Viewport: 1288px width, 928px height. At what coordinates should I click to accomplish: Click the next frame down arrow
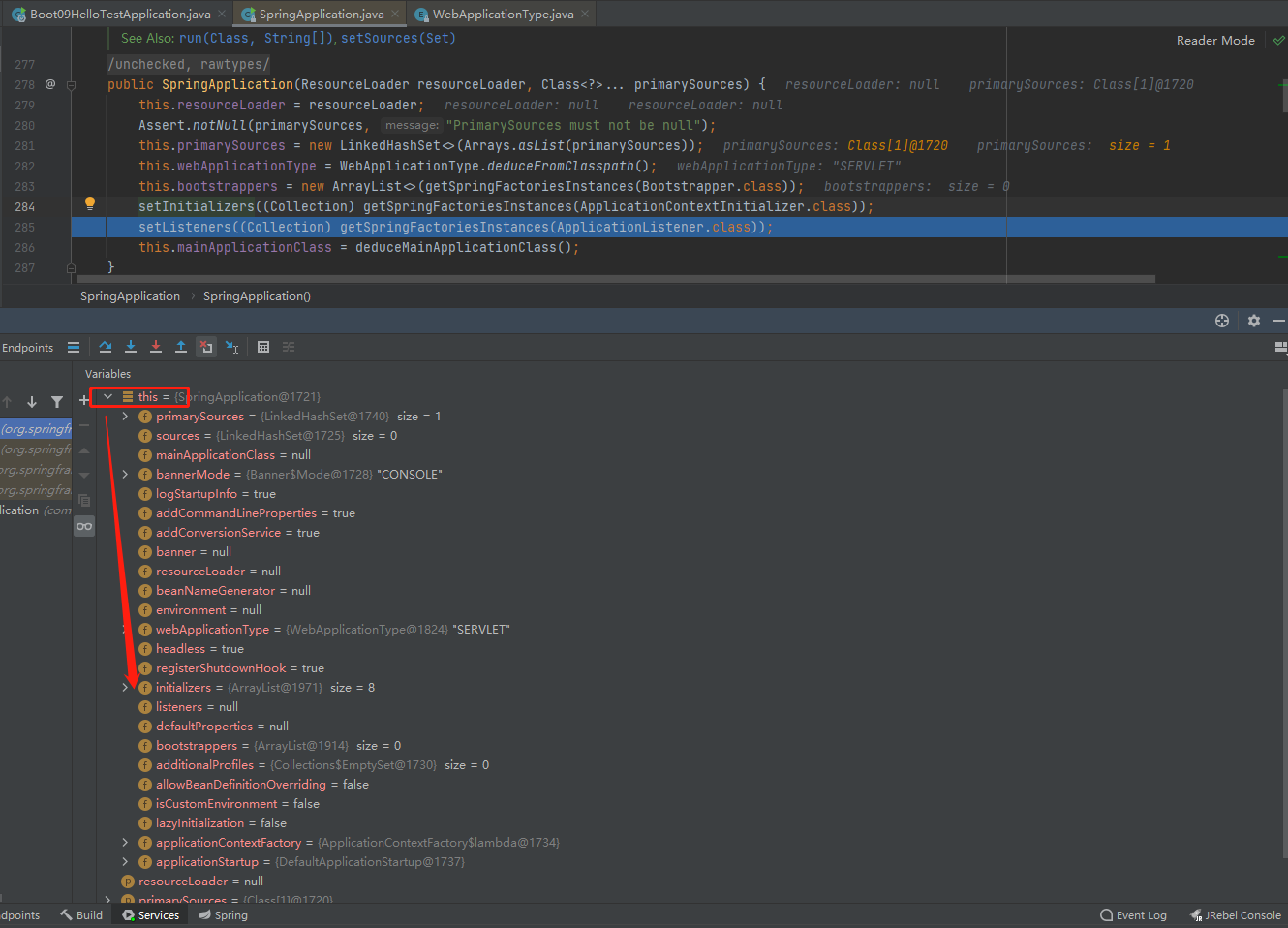click(32, 402)
